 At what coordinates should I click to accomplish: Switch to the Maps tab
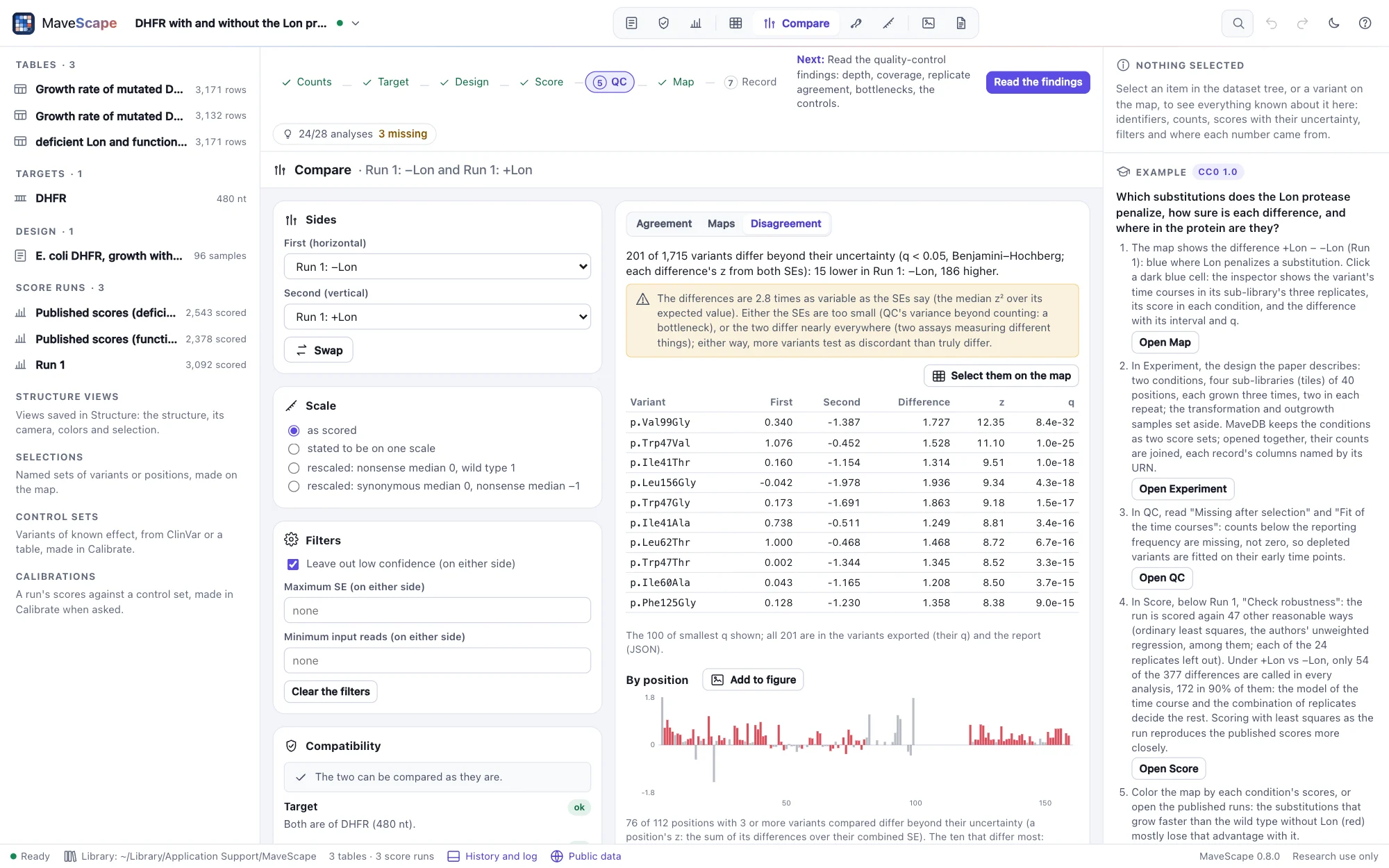pos(721,224)
